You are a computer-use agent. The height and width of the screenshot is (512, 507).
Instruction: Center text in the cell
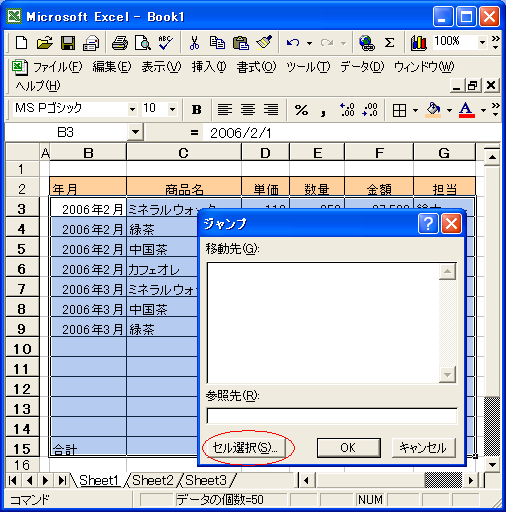tap(248, 110)
